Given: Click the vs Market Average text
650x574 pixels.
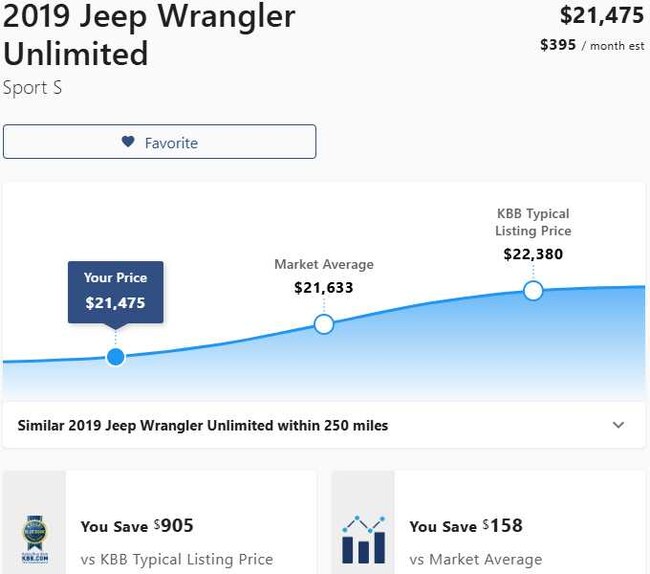Looking at the screenshot, I should [476, 559].
